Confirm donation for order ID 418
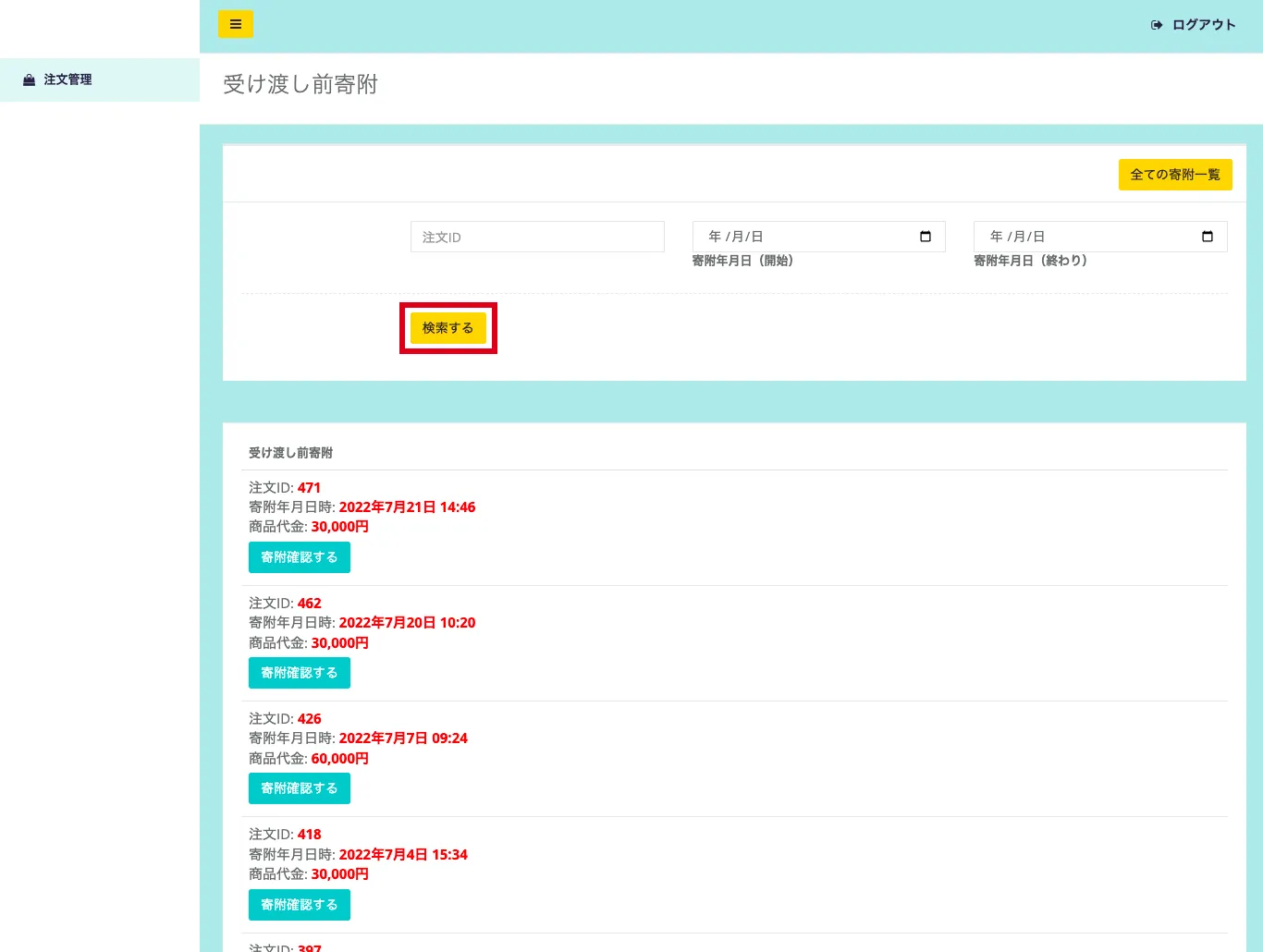 click(299, 905)
